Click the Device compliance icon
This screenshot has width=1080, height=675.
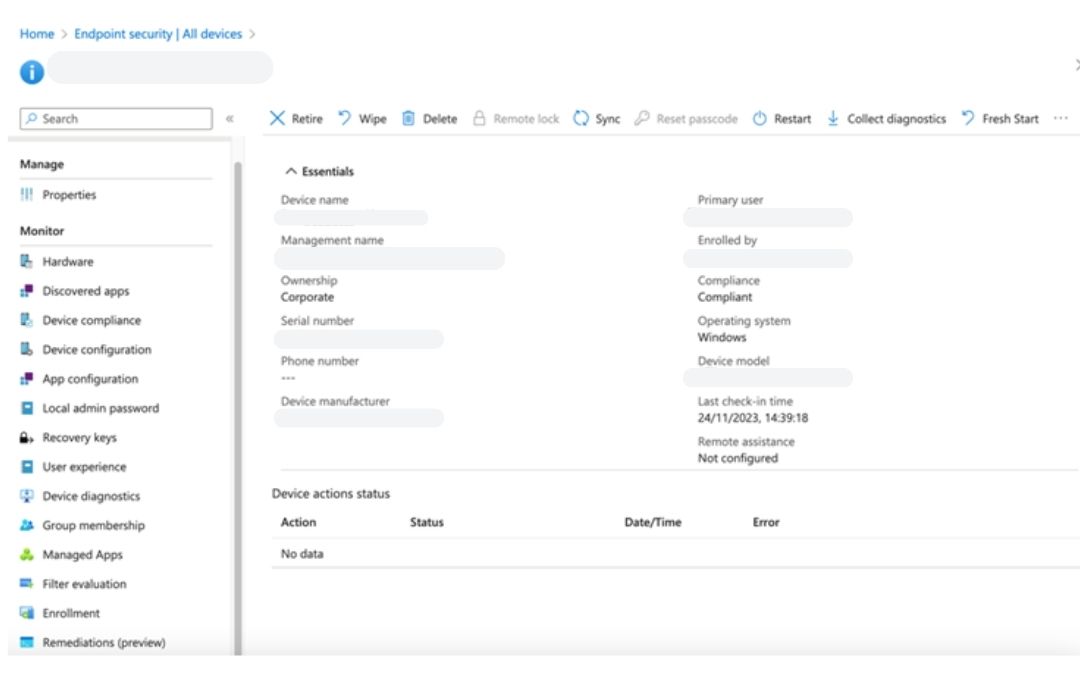[27, 320]
